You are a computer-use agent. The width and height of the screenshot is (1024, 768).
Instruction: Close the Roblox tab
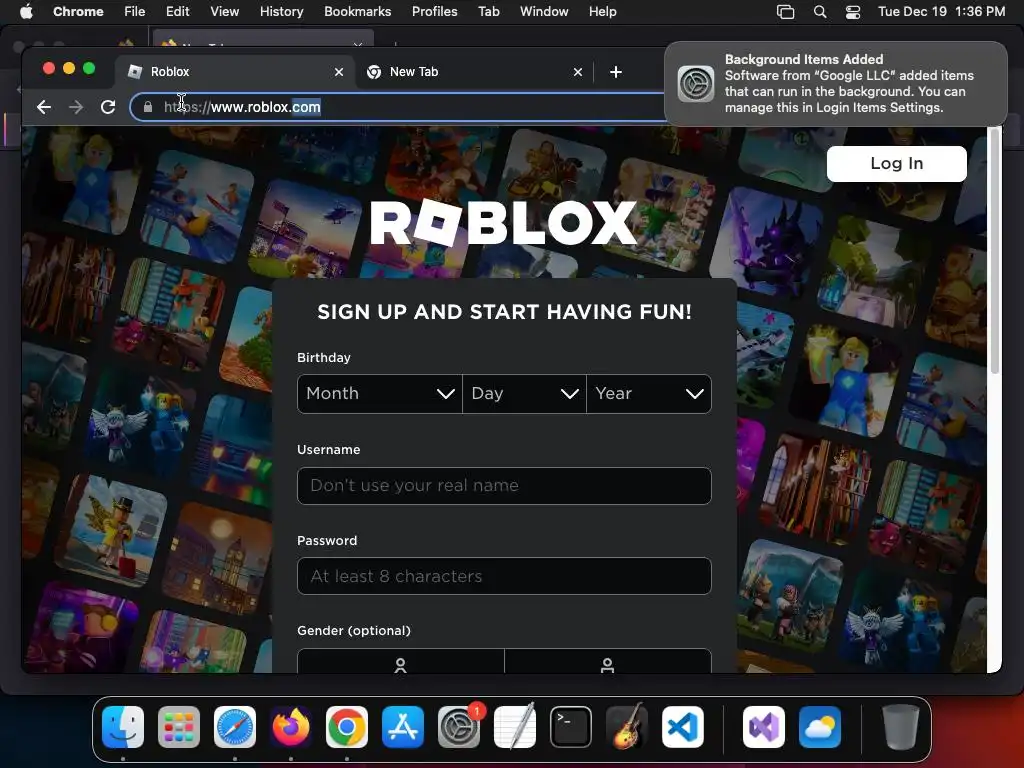[339, 72]
